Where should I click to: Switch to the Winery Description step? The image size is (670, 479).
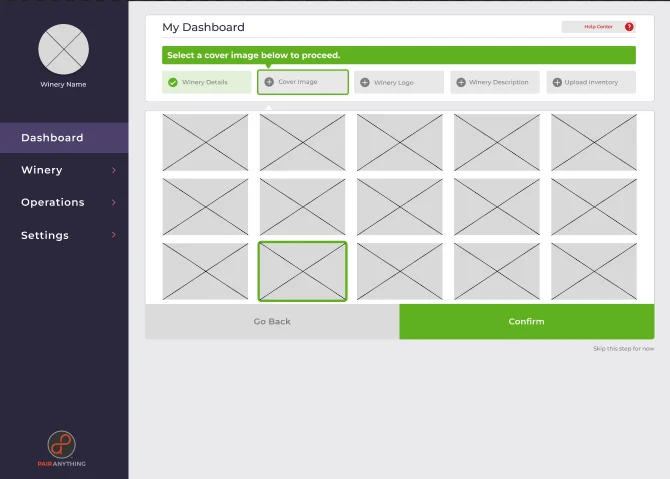pos(495,82)
